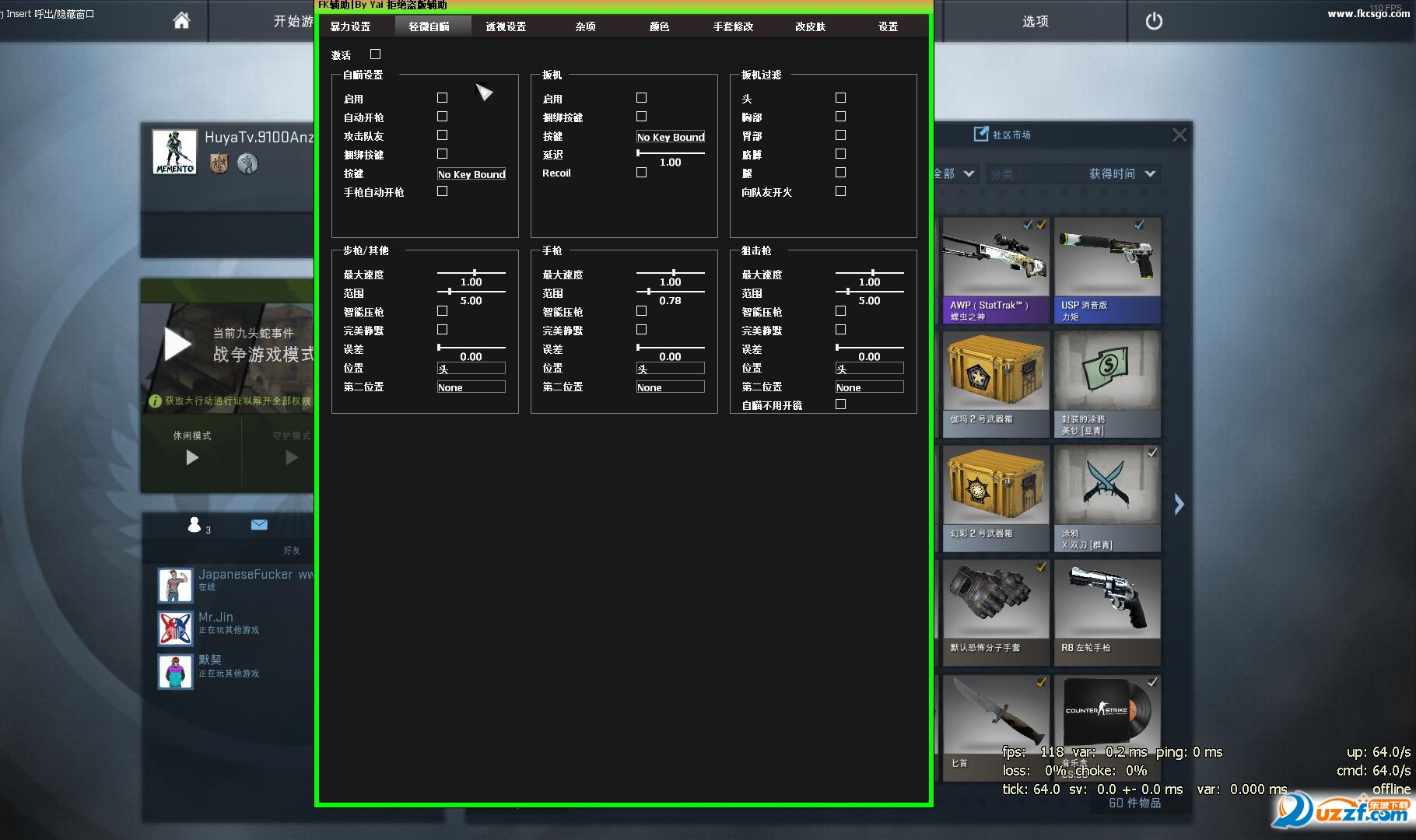Click the operation pass info link
1416x840 pixels.
coord(230,401)
